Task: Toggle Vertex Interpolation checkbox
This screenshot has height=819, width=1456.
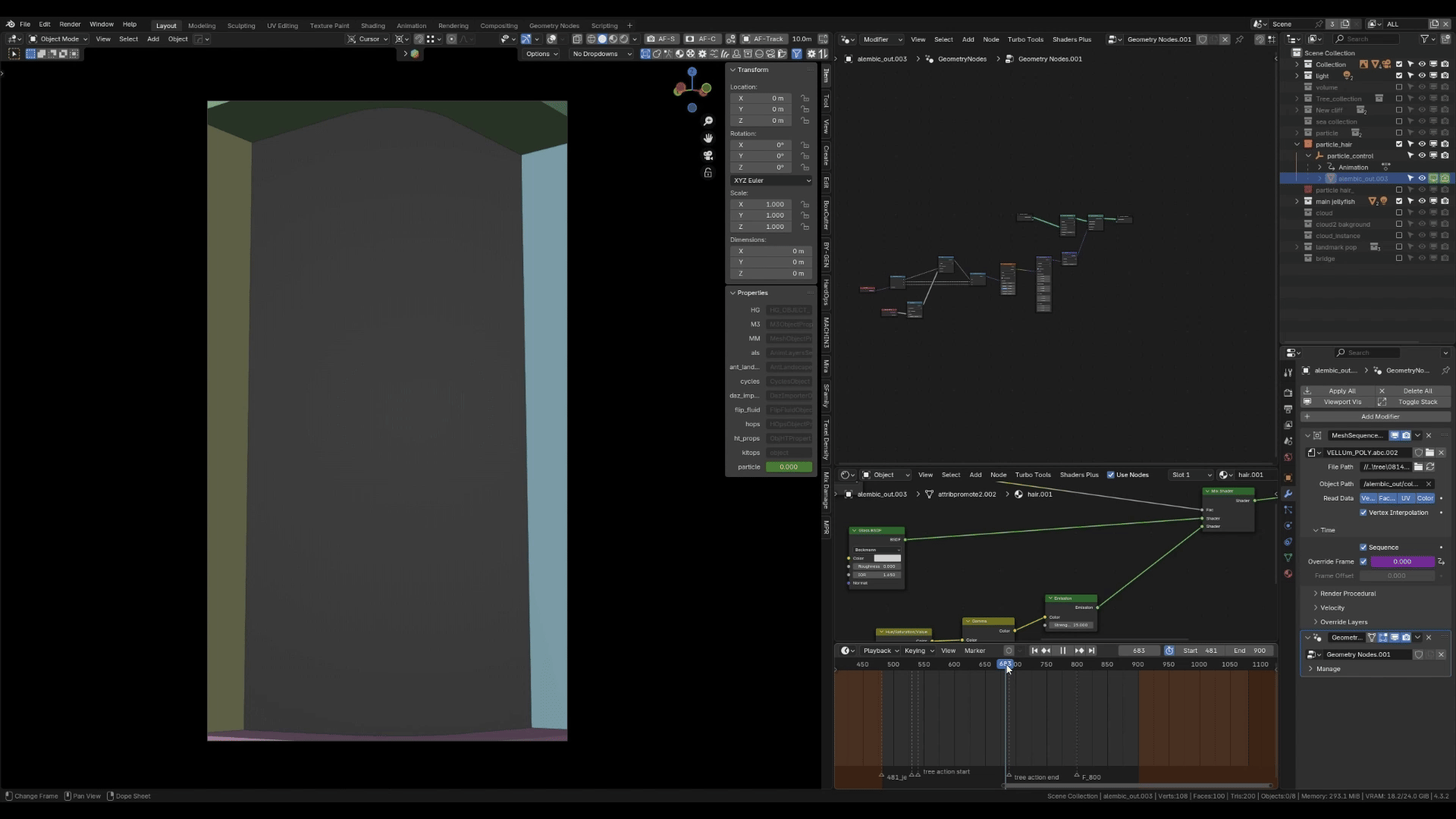Action: 1363,513
